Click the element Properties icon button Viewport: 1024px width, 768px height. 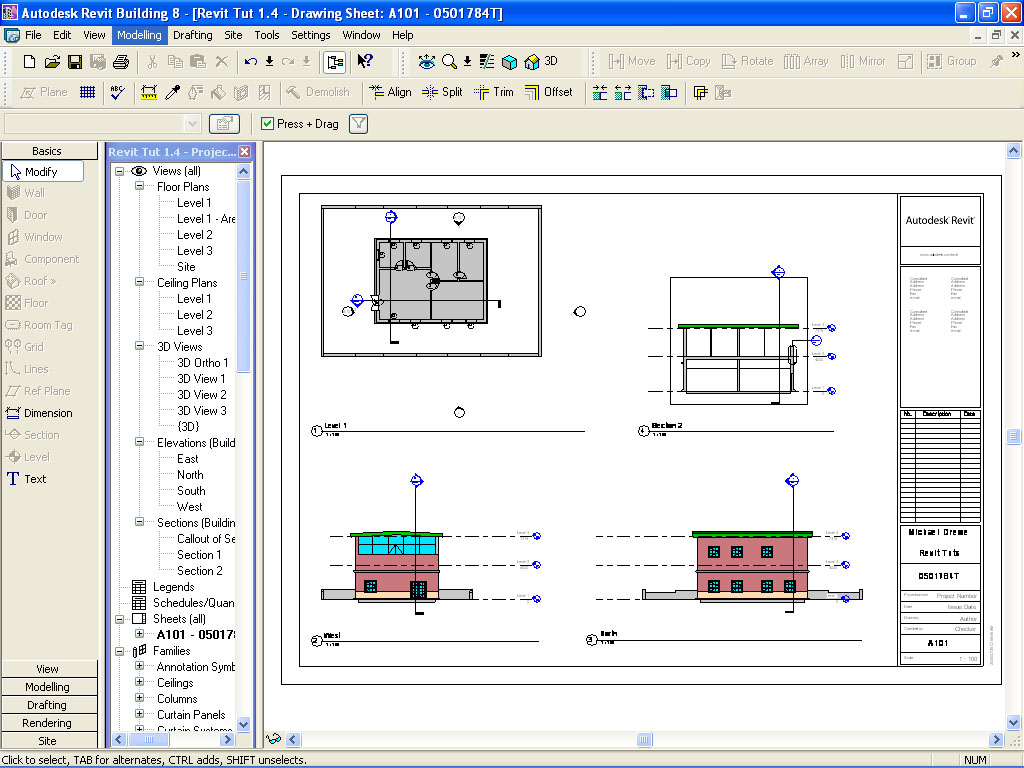[x=224, y=123]
